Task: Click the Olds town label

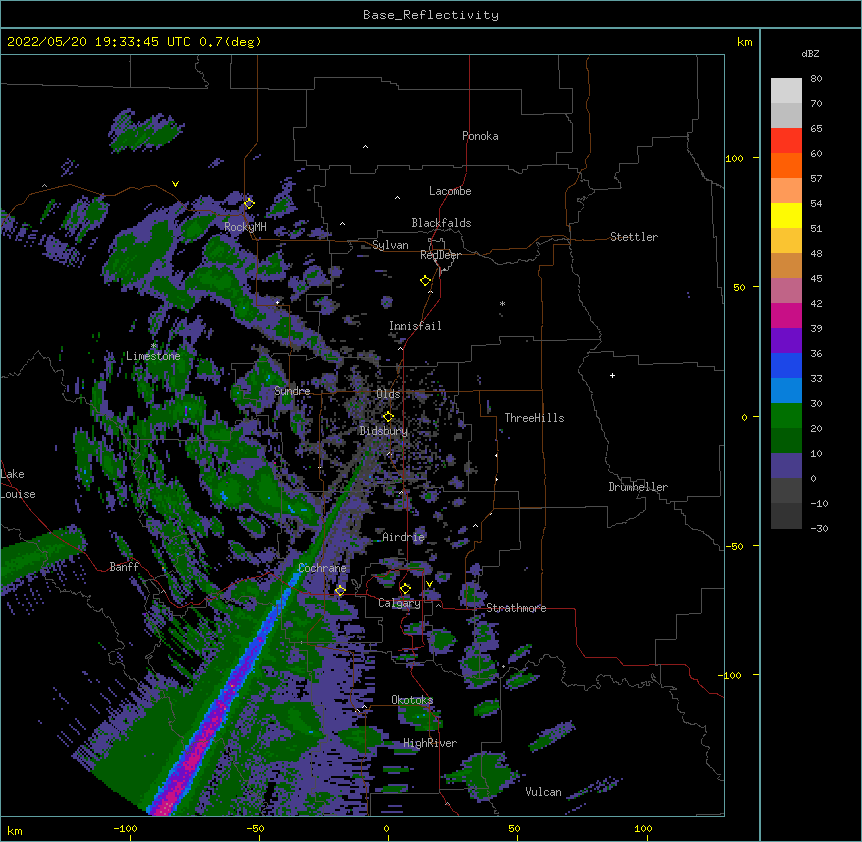Action: 388,394
